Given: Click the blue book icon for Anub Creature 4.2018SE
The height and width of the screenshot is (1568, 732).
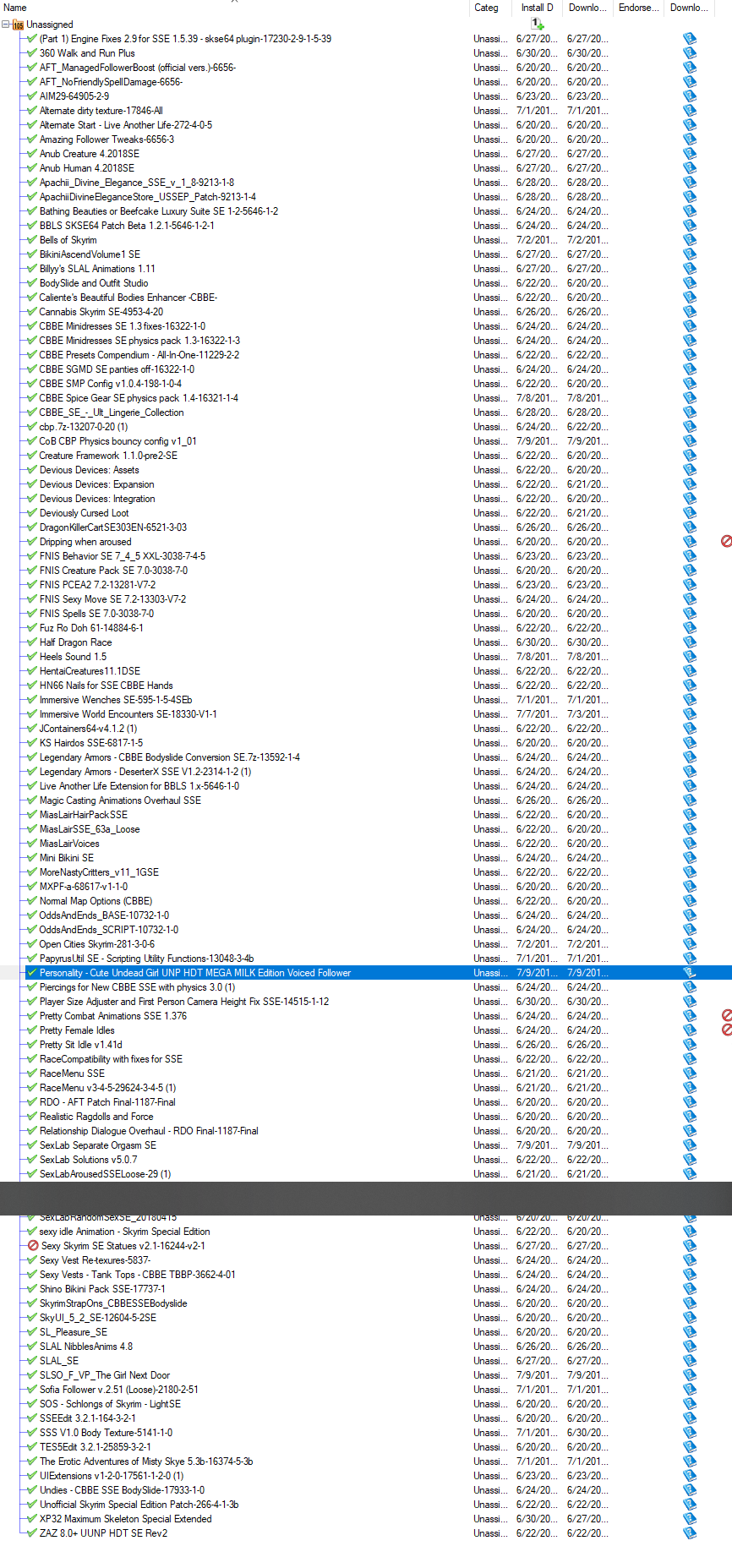Looking at the screenshot, I should coord(690,154).
